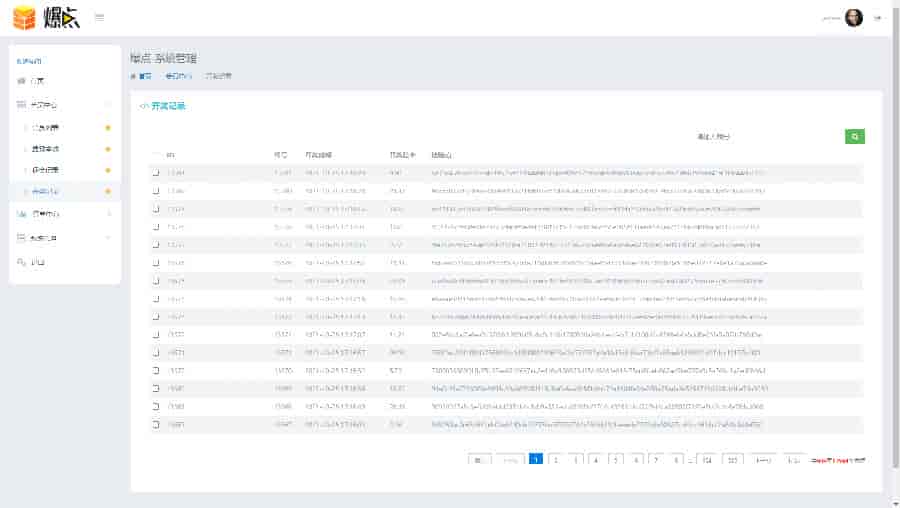This screenshot has height=508, width=900.
Task: Click the home icon in the sidebar
Action: click(x=22, y=80)
